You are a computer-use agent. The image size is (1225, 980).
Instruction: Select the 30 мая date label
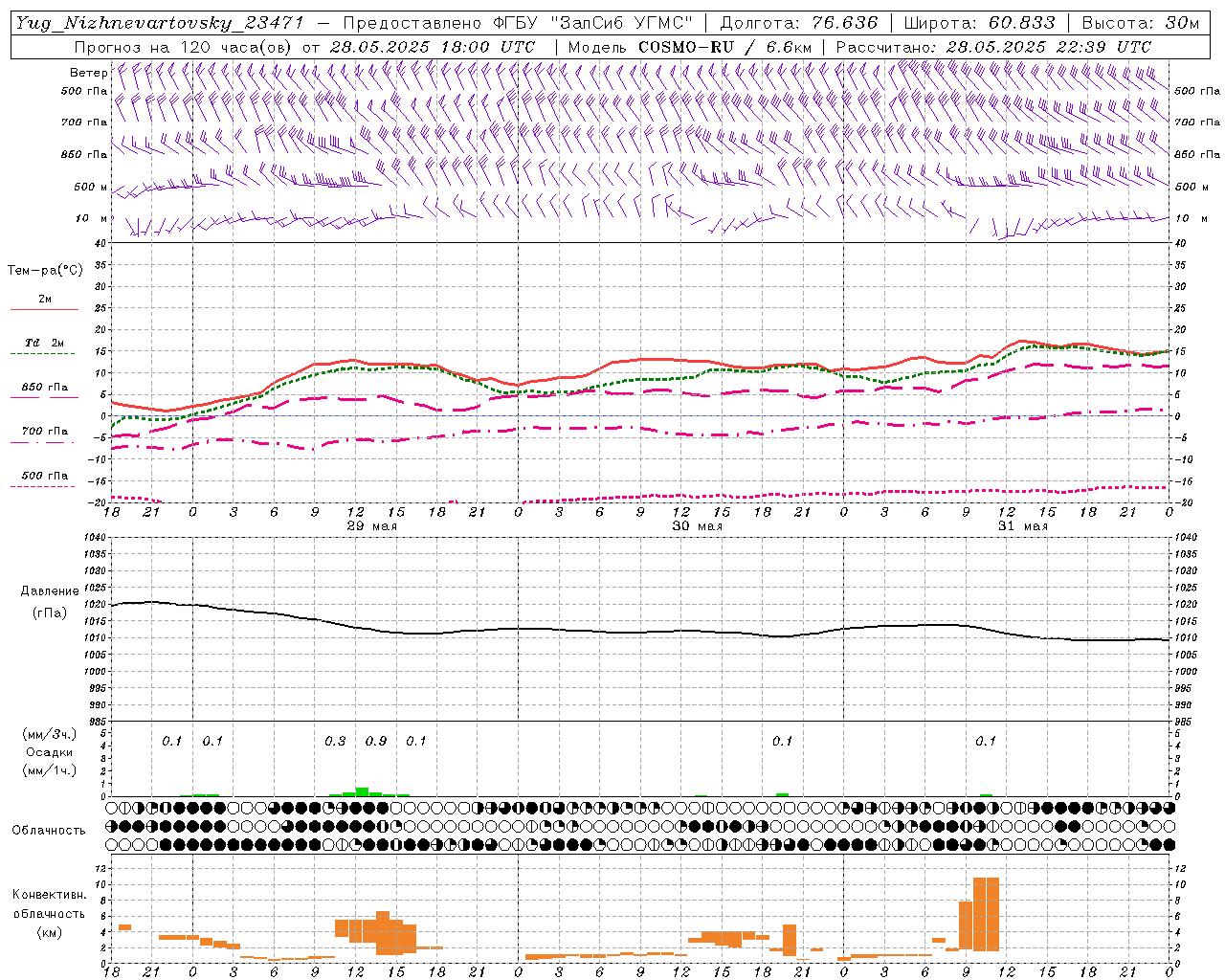(698, 526)
